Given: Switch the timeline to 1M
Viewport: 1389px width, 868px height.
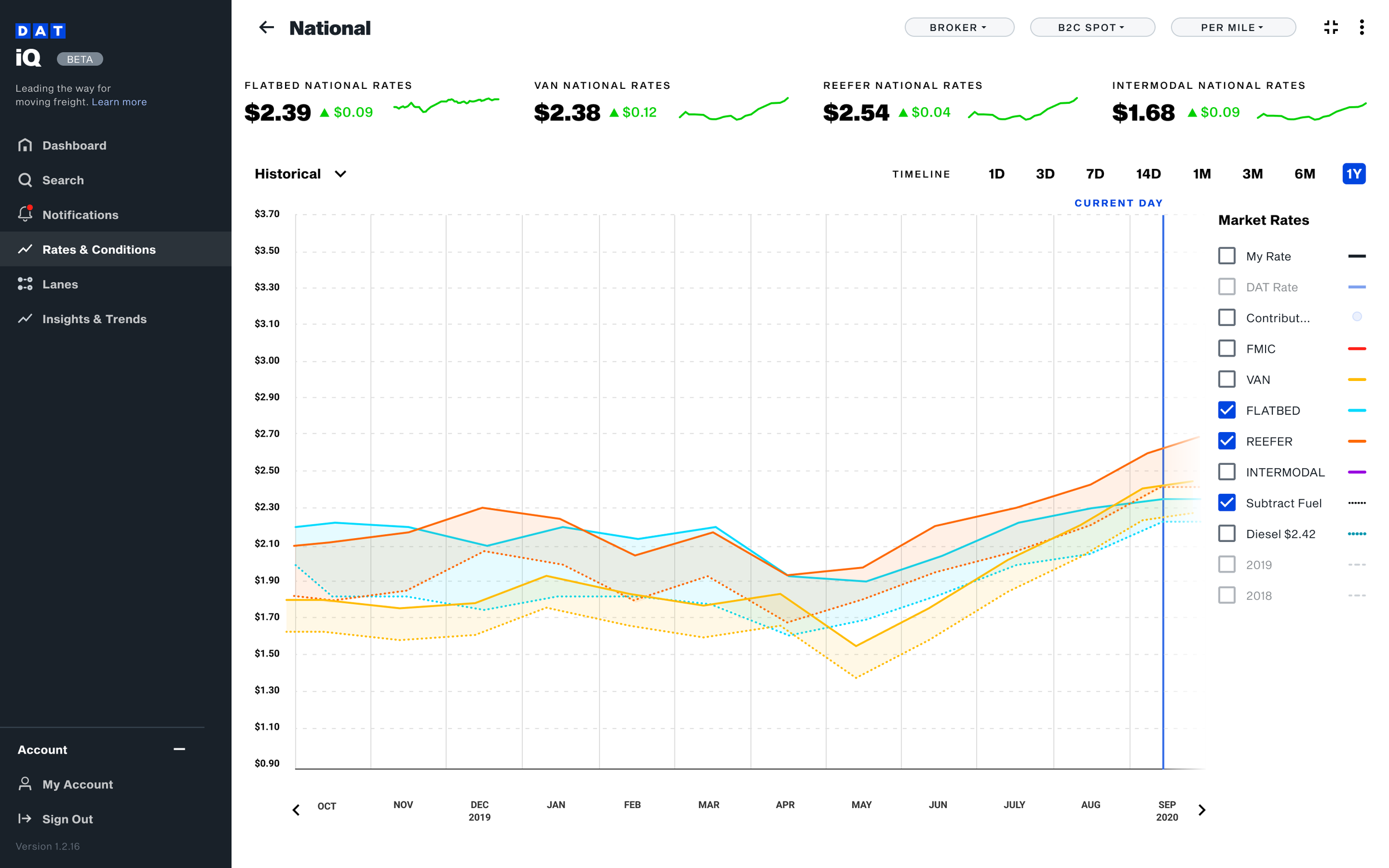Looking at the screenshot, I should (x=1201, y=174).
